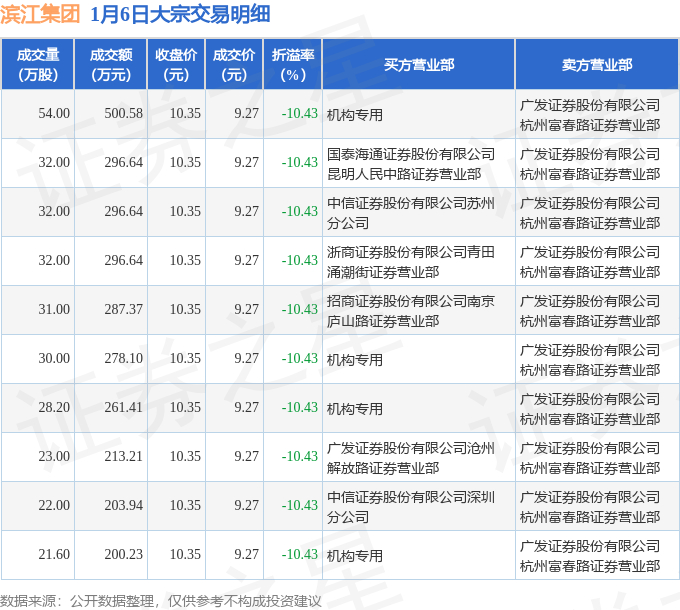Click the 9.27 deal price in the 23.00 row

click(x=246, y=457)
